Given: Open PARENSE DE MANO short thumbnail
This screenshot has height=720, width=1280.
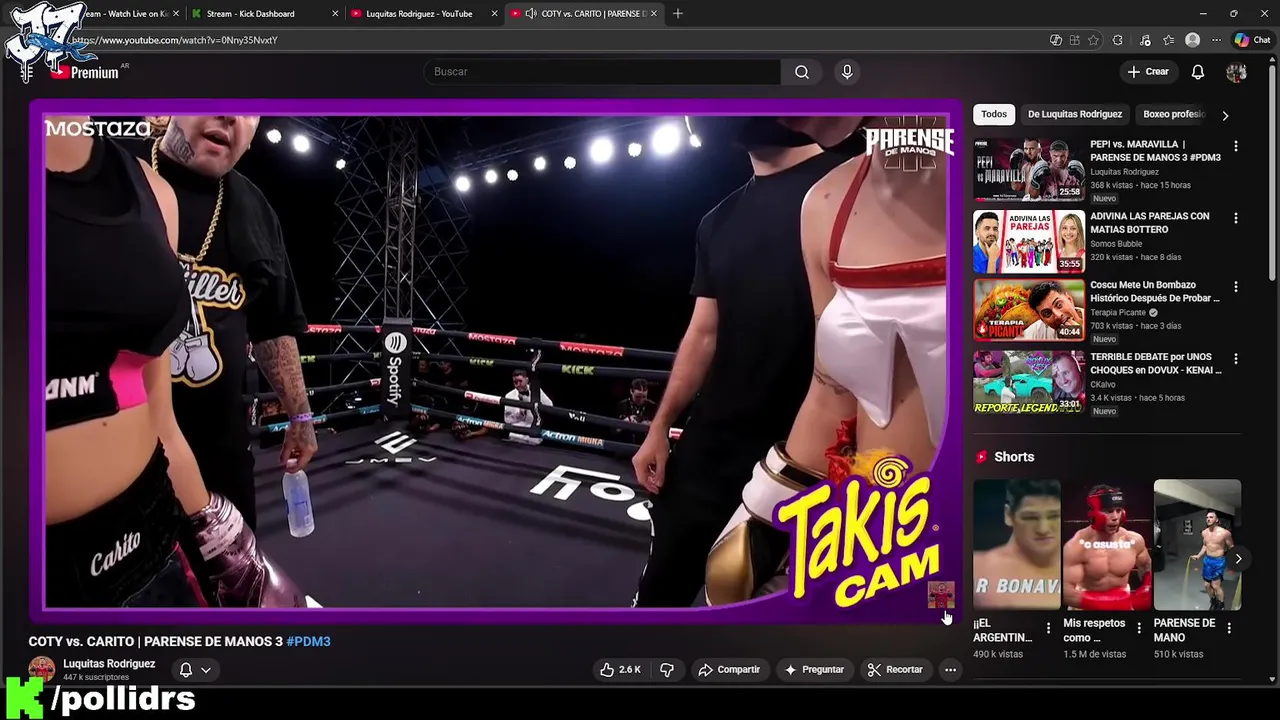Looking at the screenshot, I should (x=1197, y=545).
